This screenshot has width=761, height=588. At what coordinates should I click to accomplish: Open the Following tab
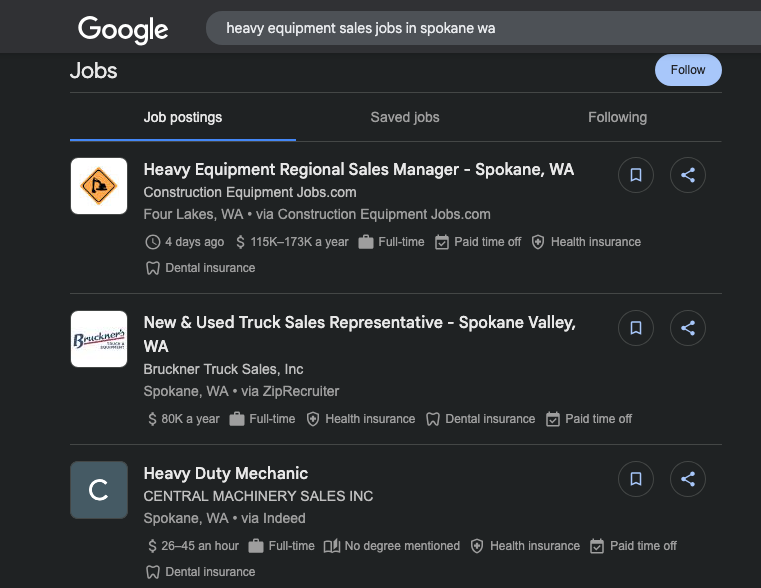tap(617, 117)
